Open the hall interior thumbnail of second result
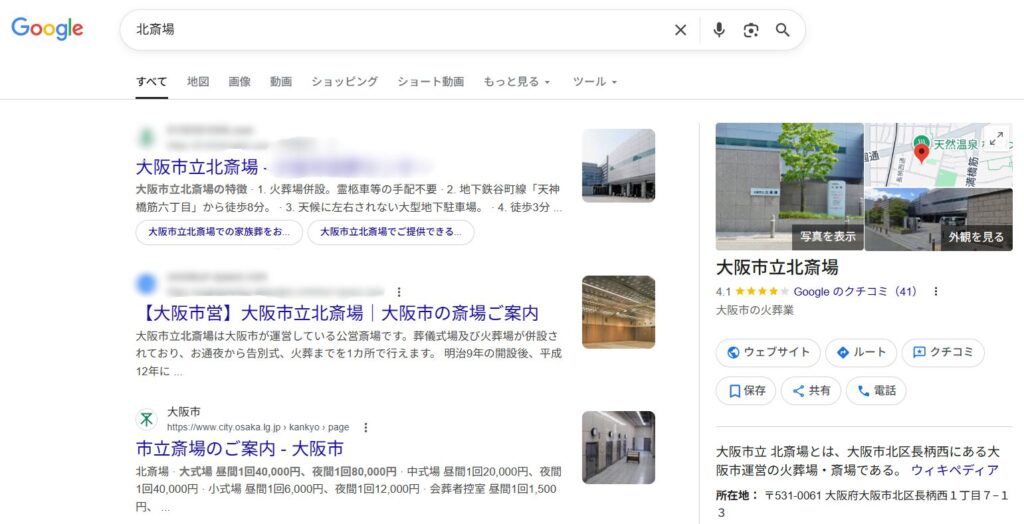This screenshot has width=1024, height=524. tap(618, 312)
